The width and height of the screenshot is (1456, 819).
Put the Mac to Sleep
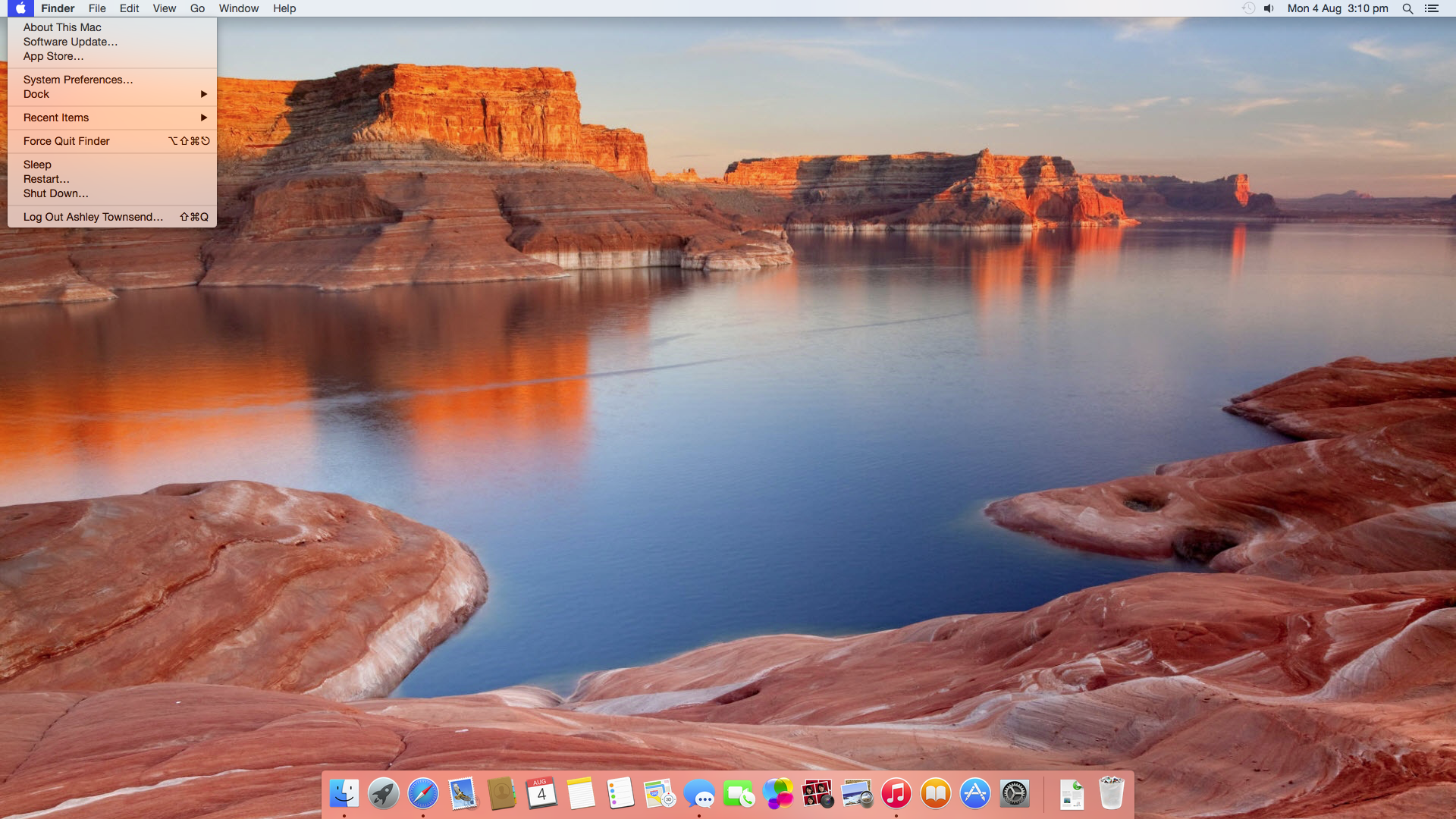112,165
